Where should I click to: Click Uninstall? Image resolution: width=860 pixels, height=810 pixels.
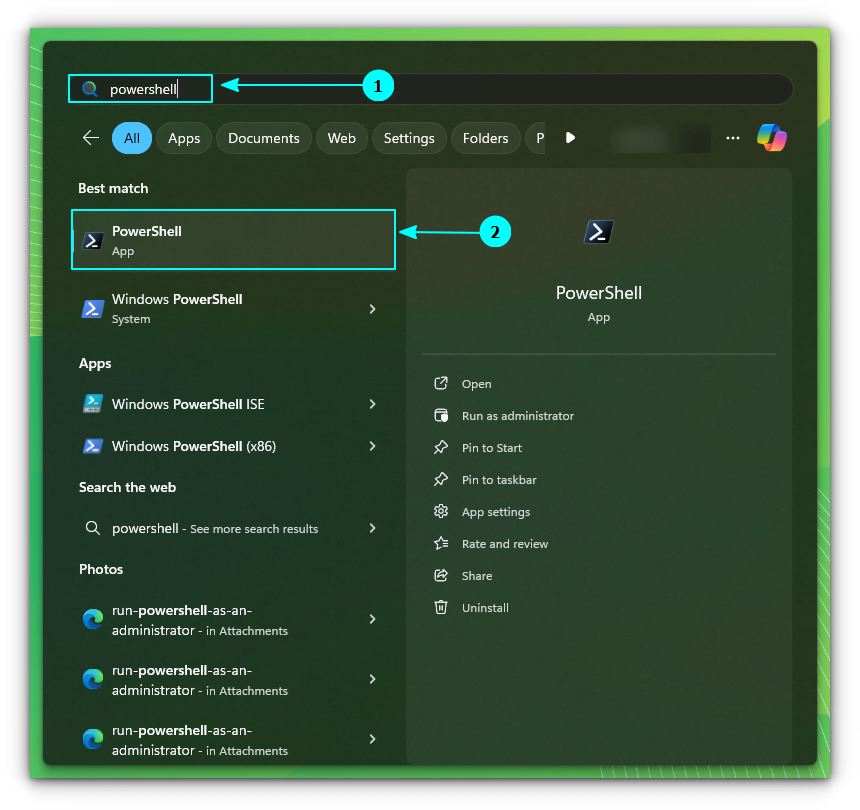485,608
